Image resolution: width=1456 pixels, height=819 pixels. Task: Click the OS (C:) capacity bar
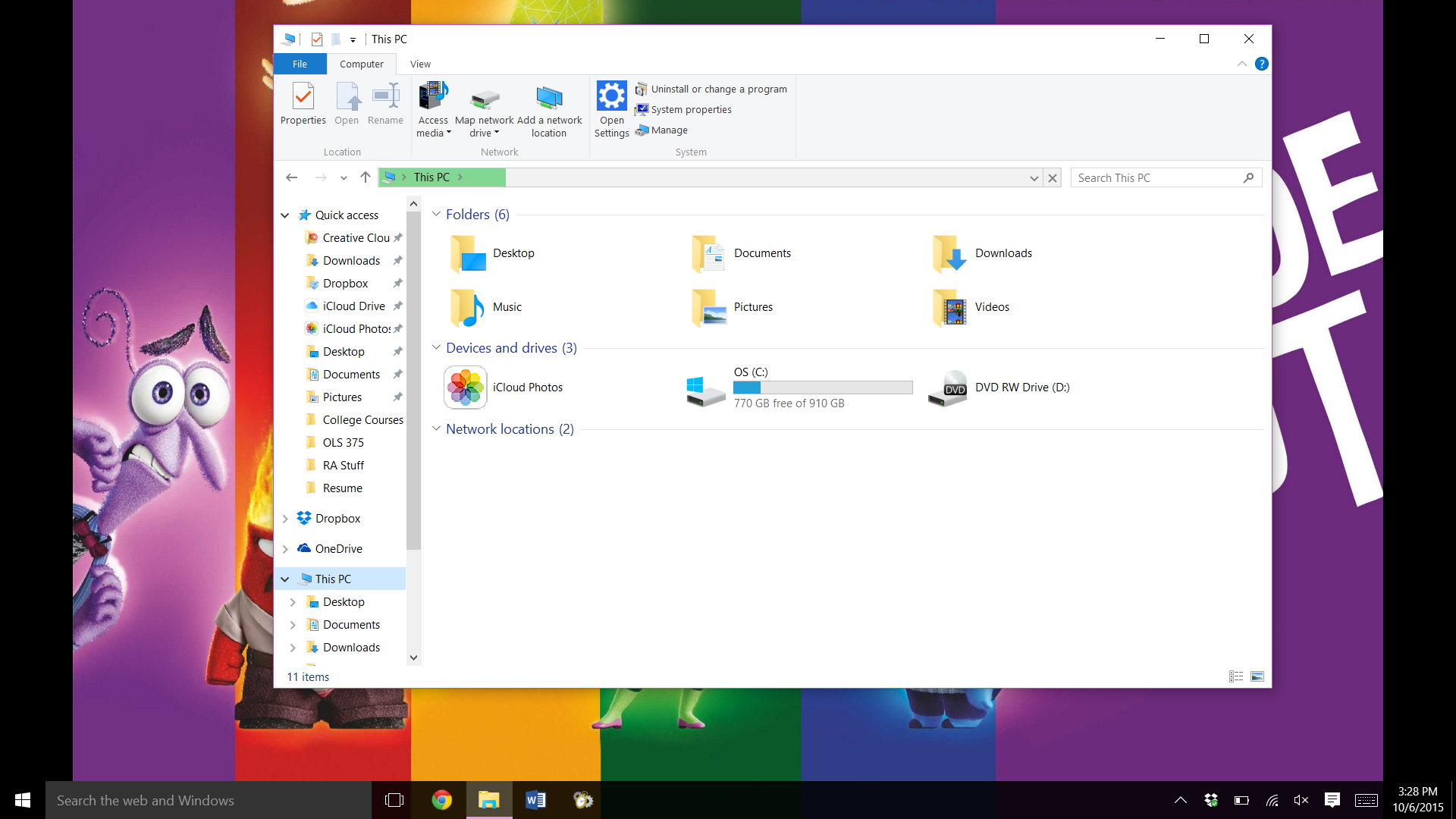point(823,388)
